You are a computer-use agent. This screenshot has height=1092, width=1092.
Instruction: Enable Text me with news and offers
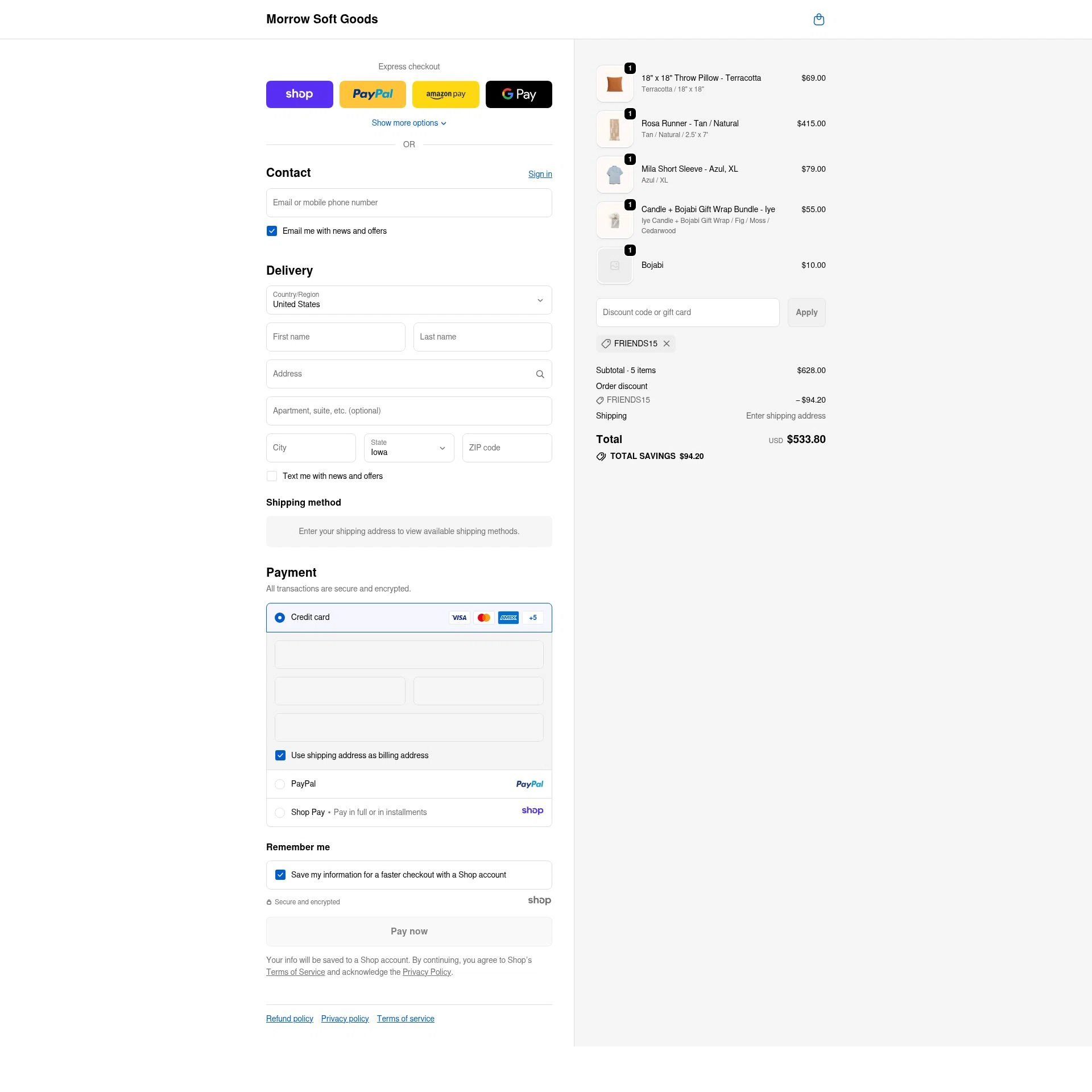272,476
